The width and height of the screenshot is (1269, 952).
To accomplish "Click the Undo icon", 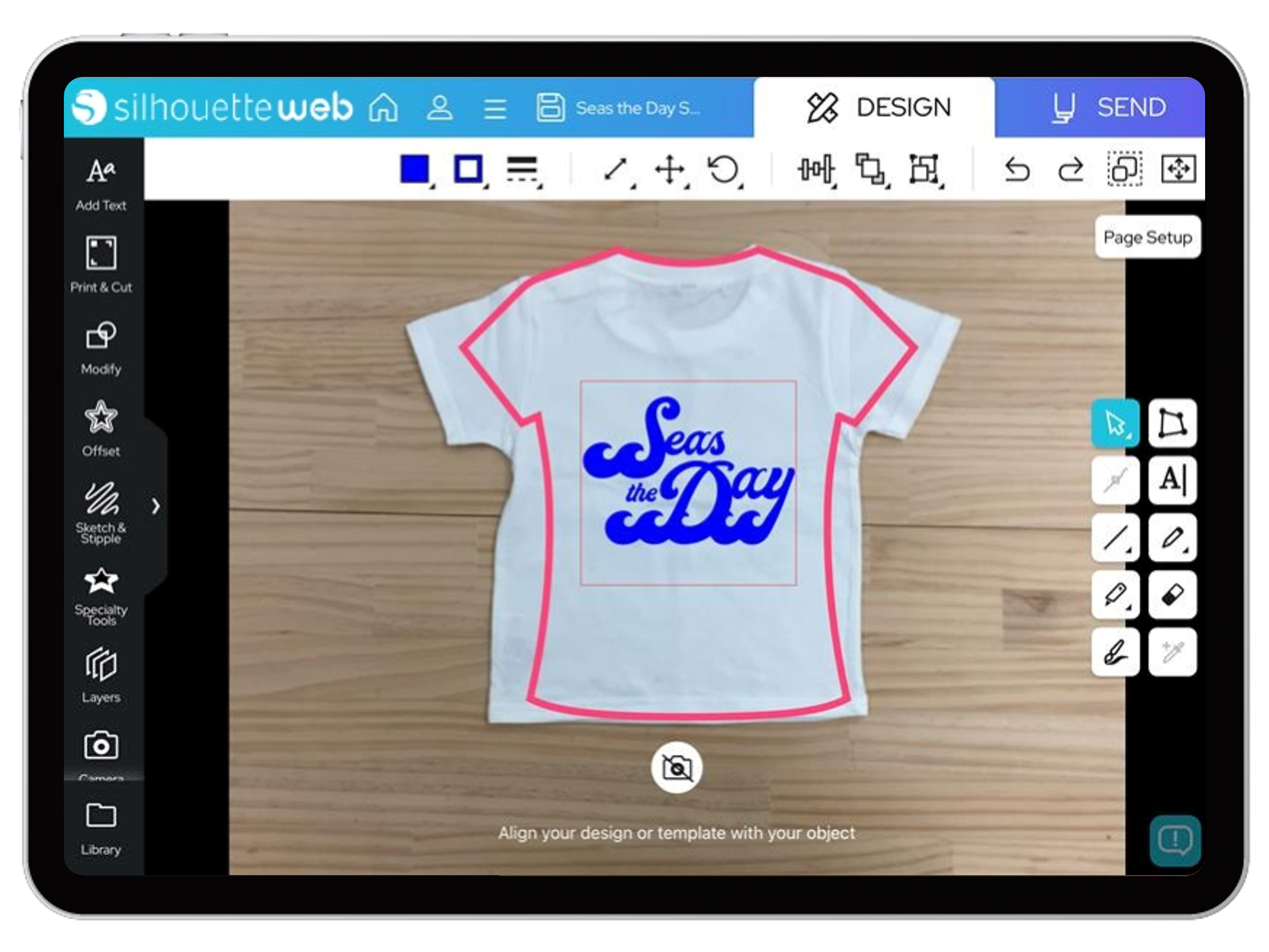I will (x=1018, y=169).
